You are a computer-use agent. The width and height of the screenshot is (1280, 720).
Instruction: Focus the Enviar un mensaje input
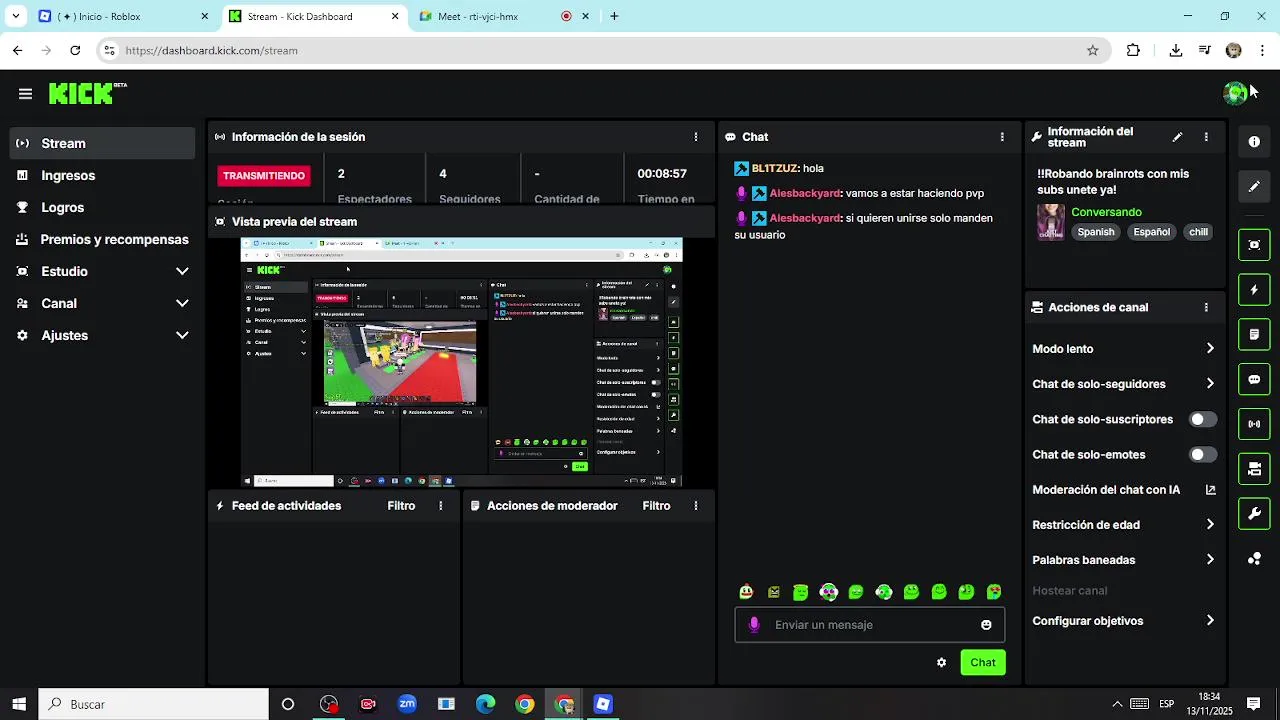click(x=870, y=625)
